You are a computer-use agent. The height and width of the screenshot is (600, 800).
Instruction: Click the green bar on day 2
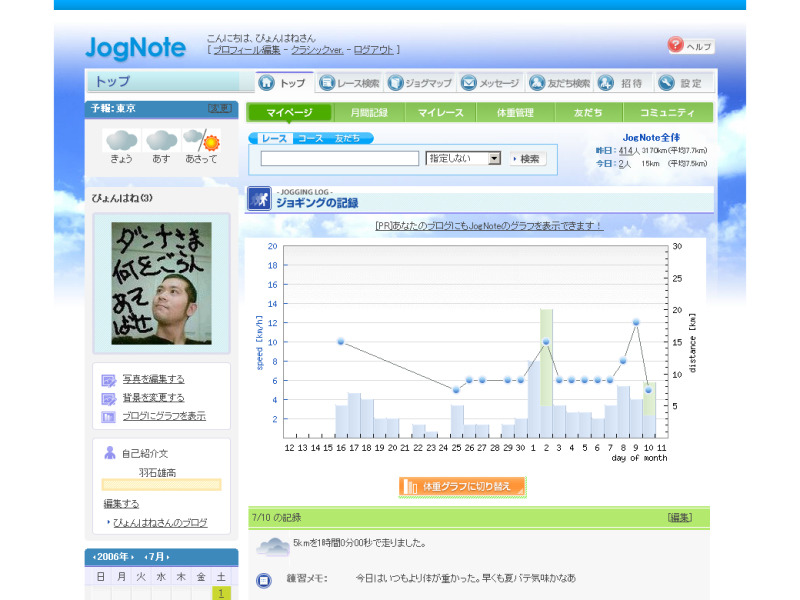coord(546,358)
